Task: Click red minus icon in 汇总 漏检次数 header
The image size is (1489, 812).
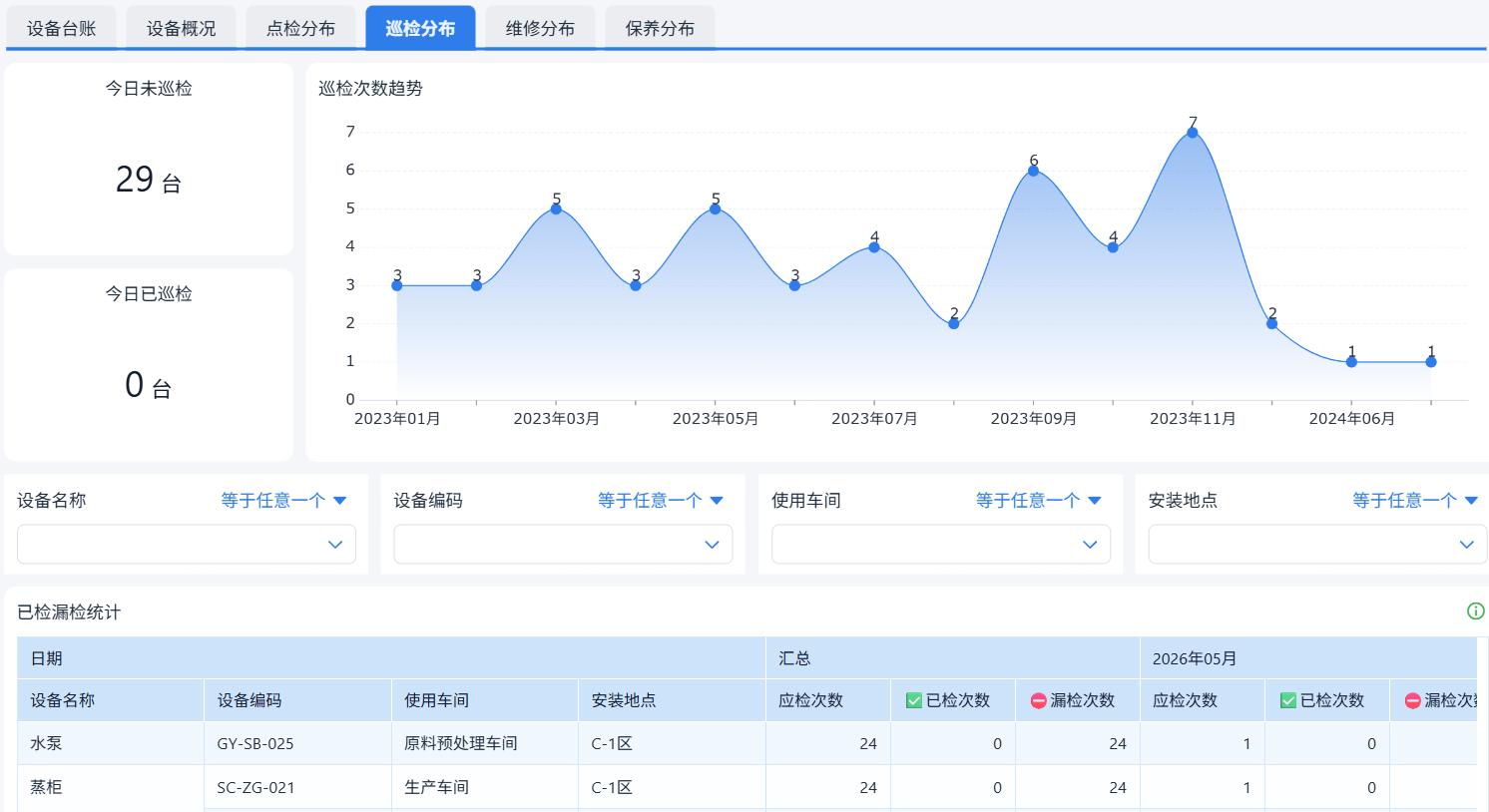Action: point(1038,700)
